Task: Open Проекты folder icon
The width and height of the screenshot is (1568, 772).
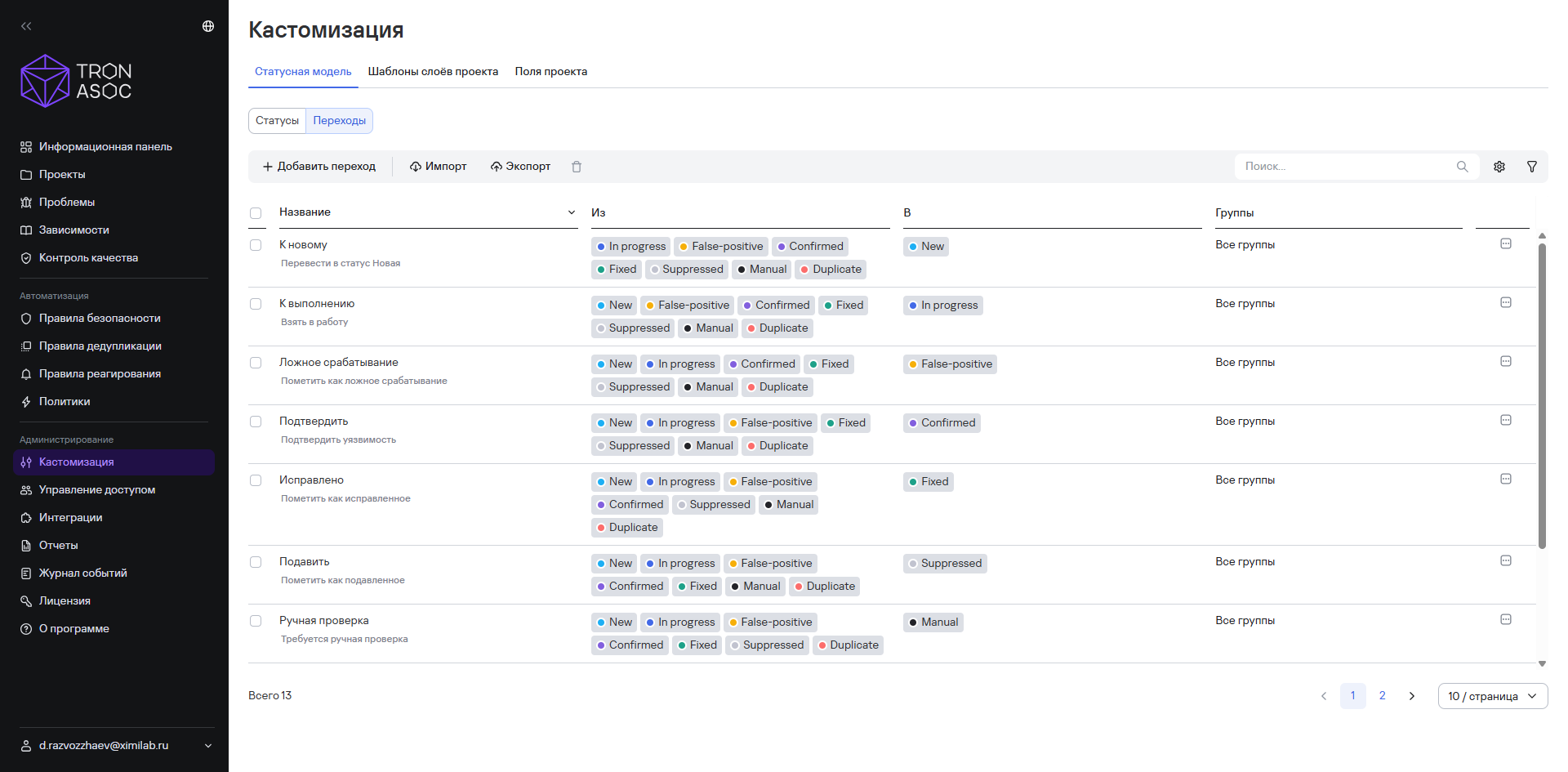Action: pos(26,175)
